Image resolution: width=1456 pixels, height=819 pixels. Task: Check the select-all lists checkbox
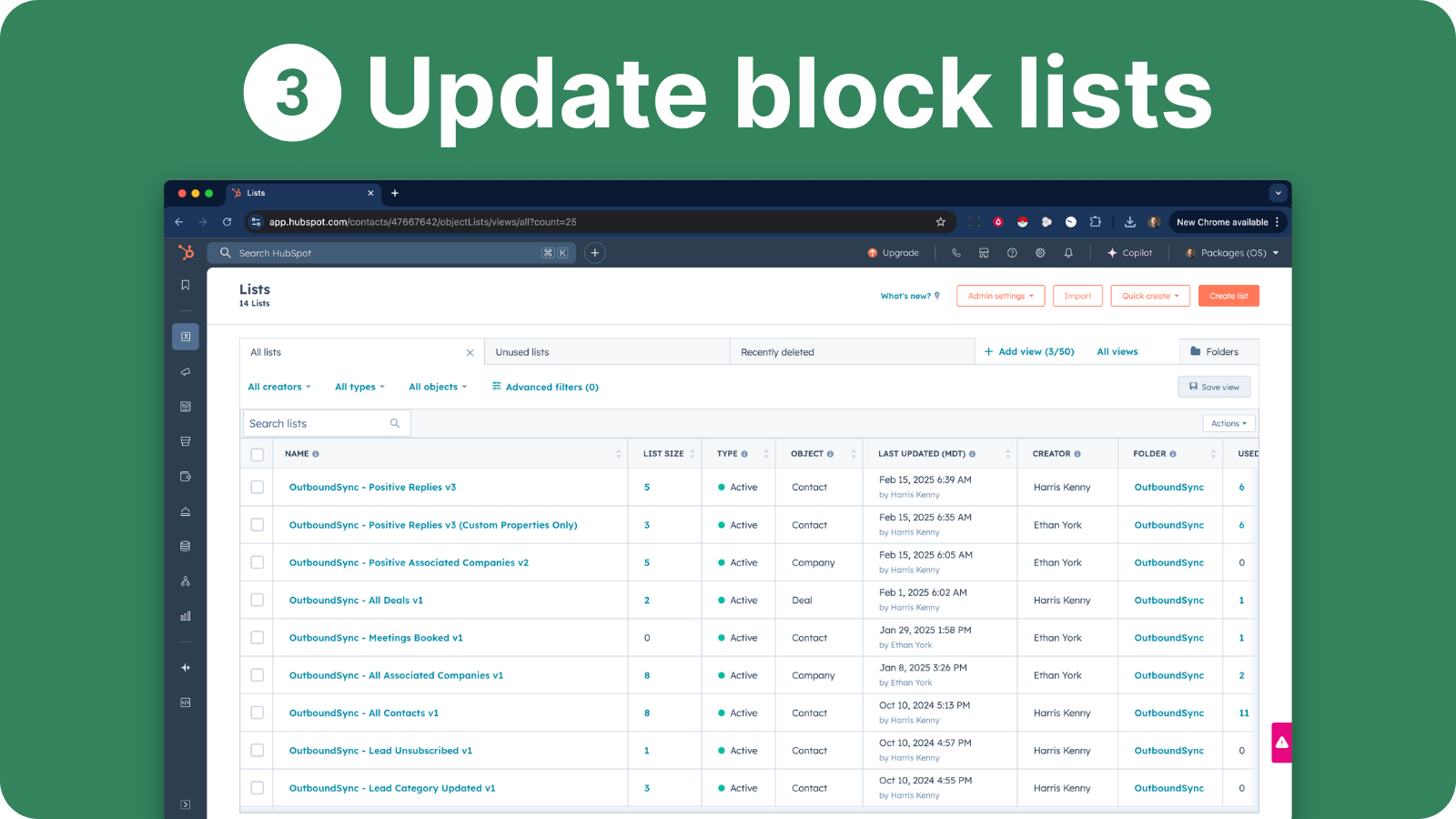tap(258, 454)
